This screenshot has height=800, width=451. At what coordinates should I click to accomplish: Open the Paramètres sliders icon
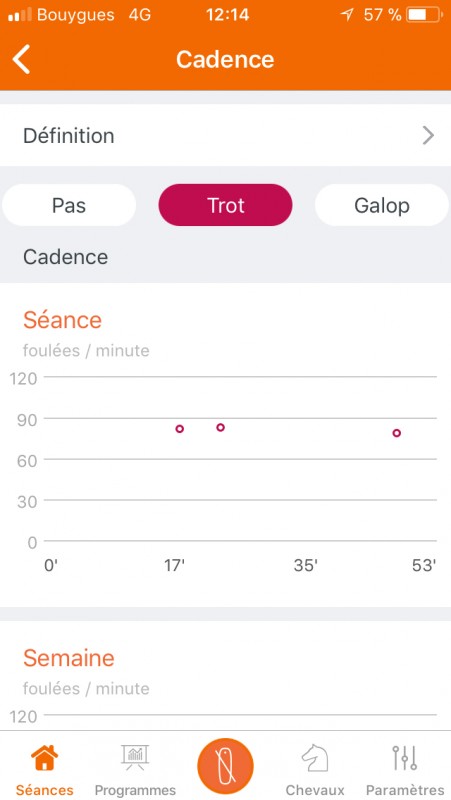point(405,758)
